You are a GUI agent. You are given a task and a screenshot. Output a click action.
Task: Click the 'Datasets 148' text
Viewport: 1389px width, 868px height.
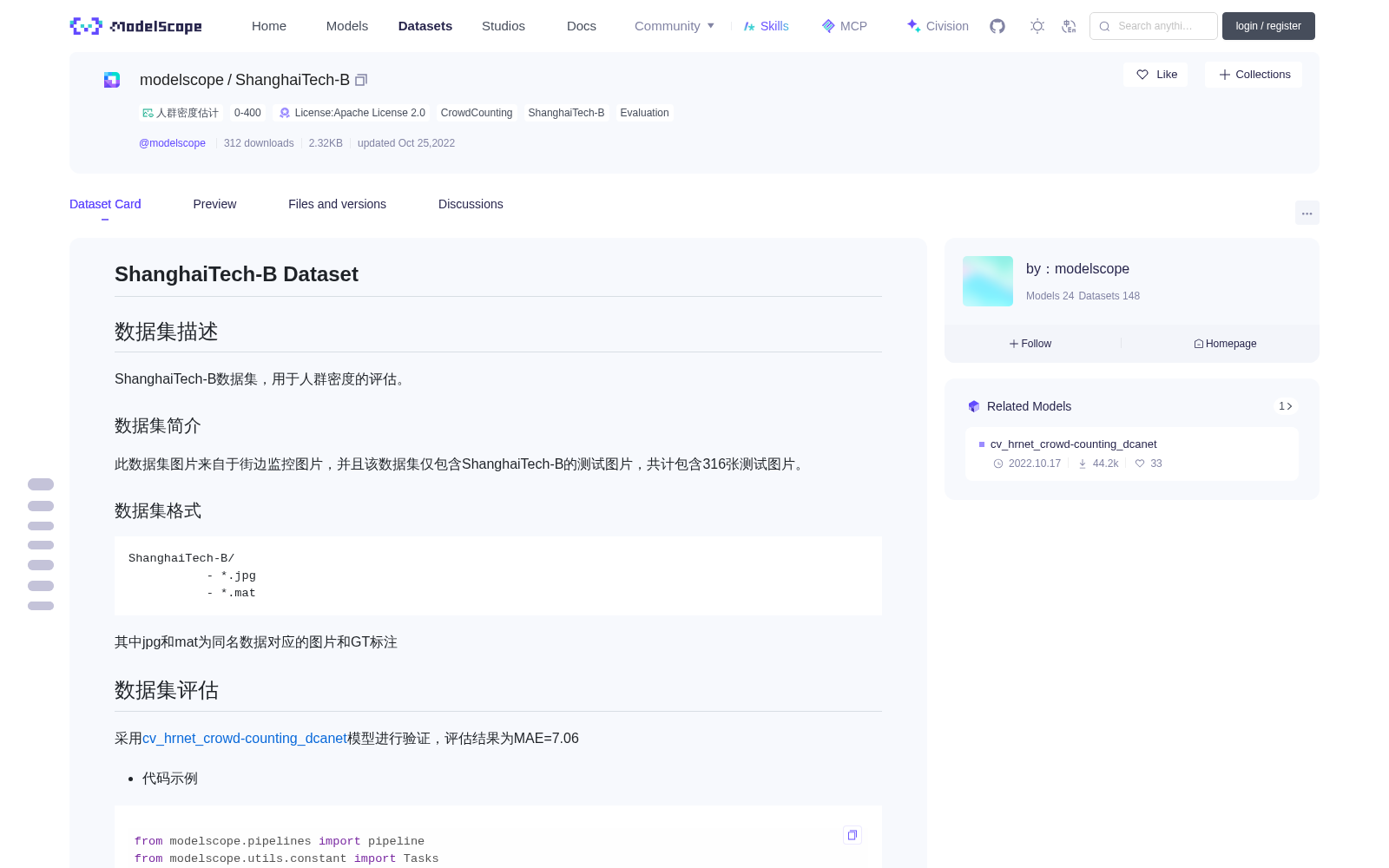click(x=1109, y=296)
